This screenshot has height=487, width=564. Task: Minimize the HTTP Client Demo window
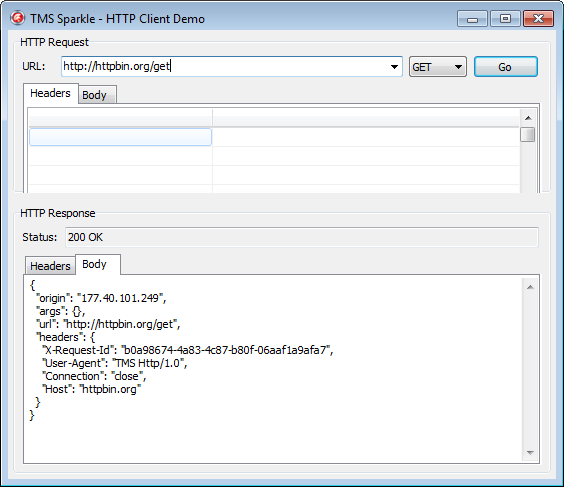point(472,19)
